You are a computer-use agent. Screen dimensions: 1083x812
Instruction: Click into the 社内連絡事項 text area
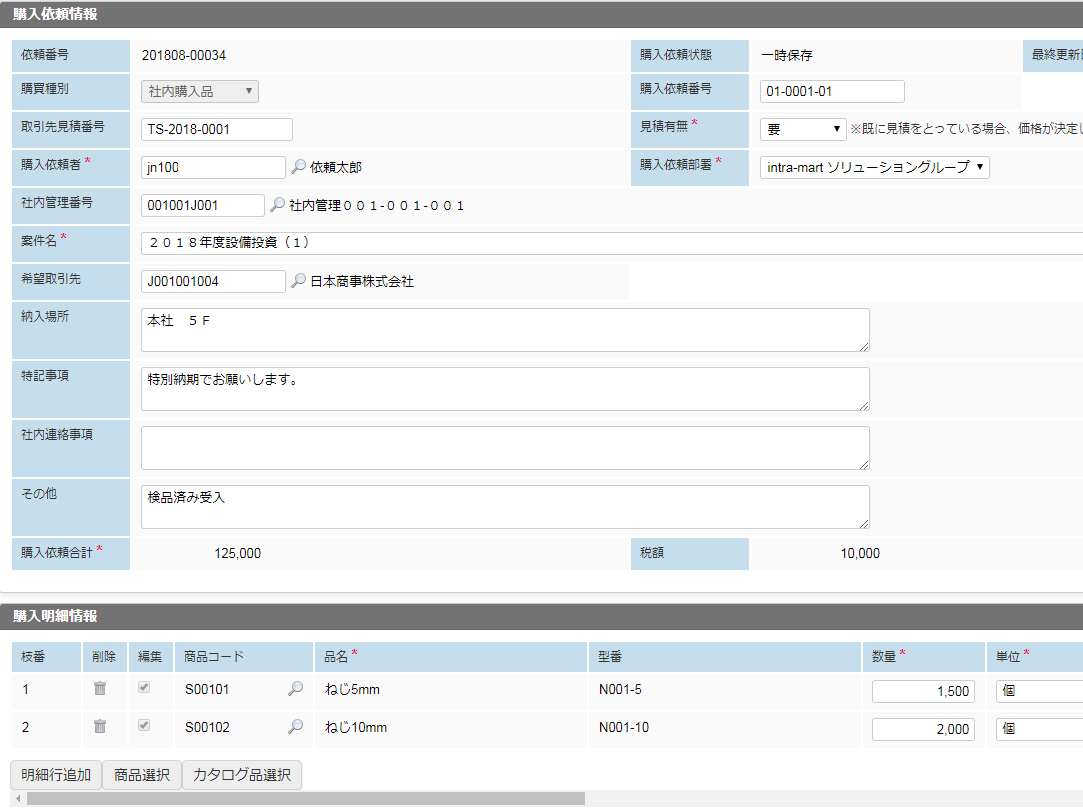(505, 448)
